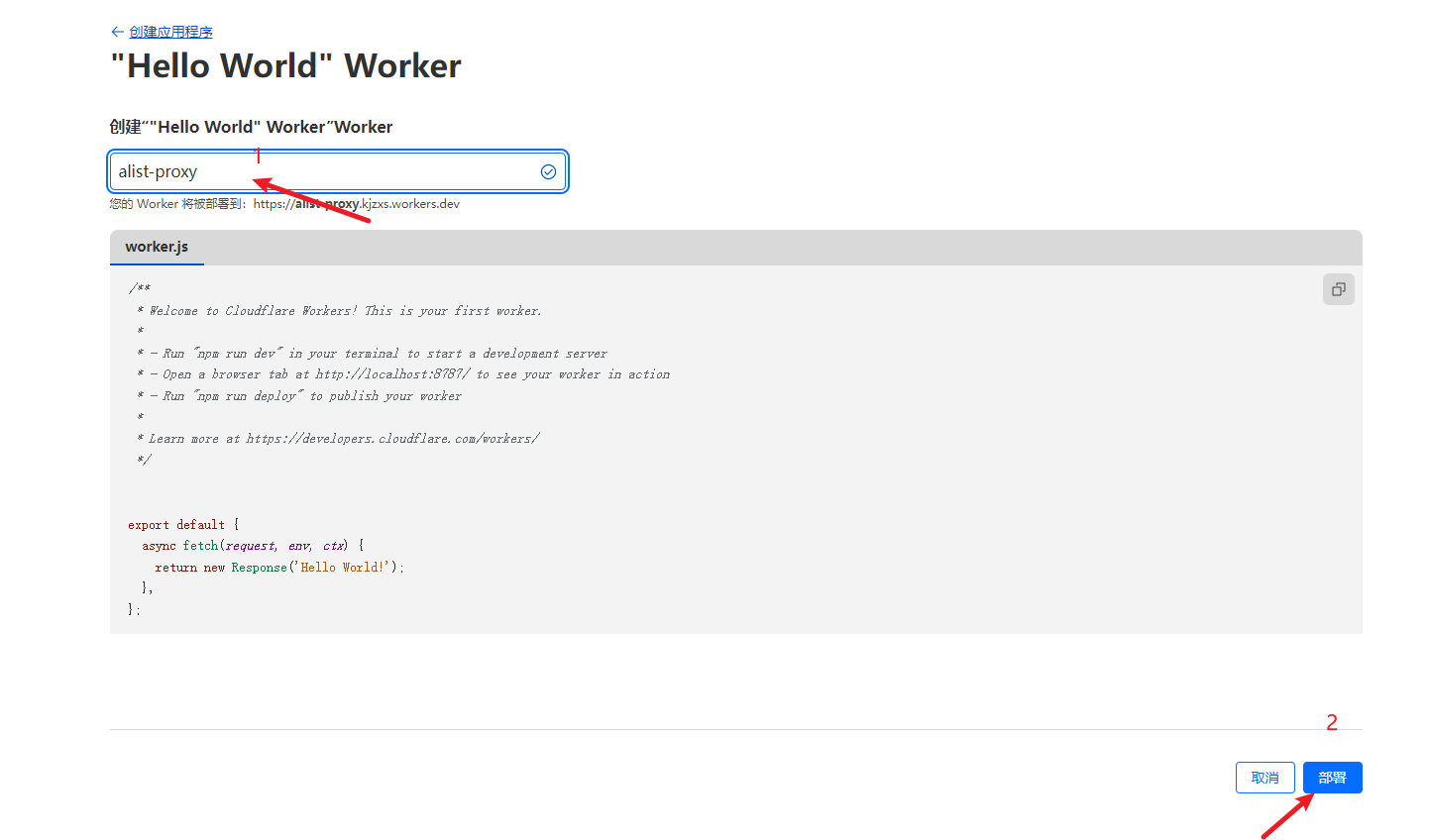This screenshot has height=840, width=1429.
Task: Click the localhost:8787 comment line
Action: click(402, 373)
